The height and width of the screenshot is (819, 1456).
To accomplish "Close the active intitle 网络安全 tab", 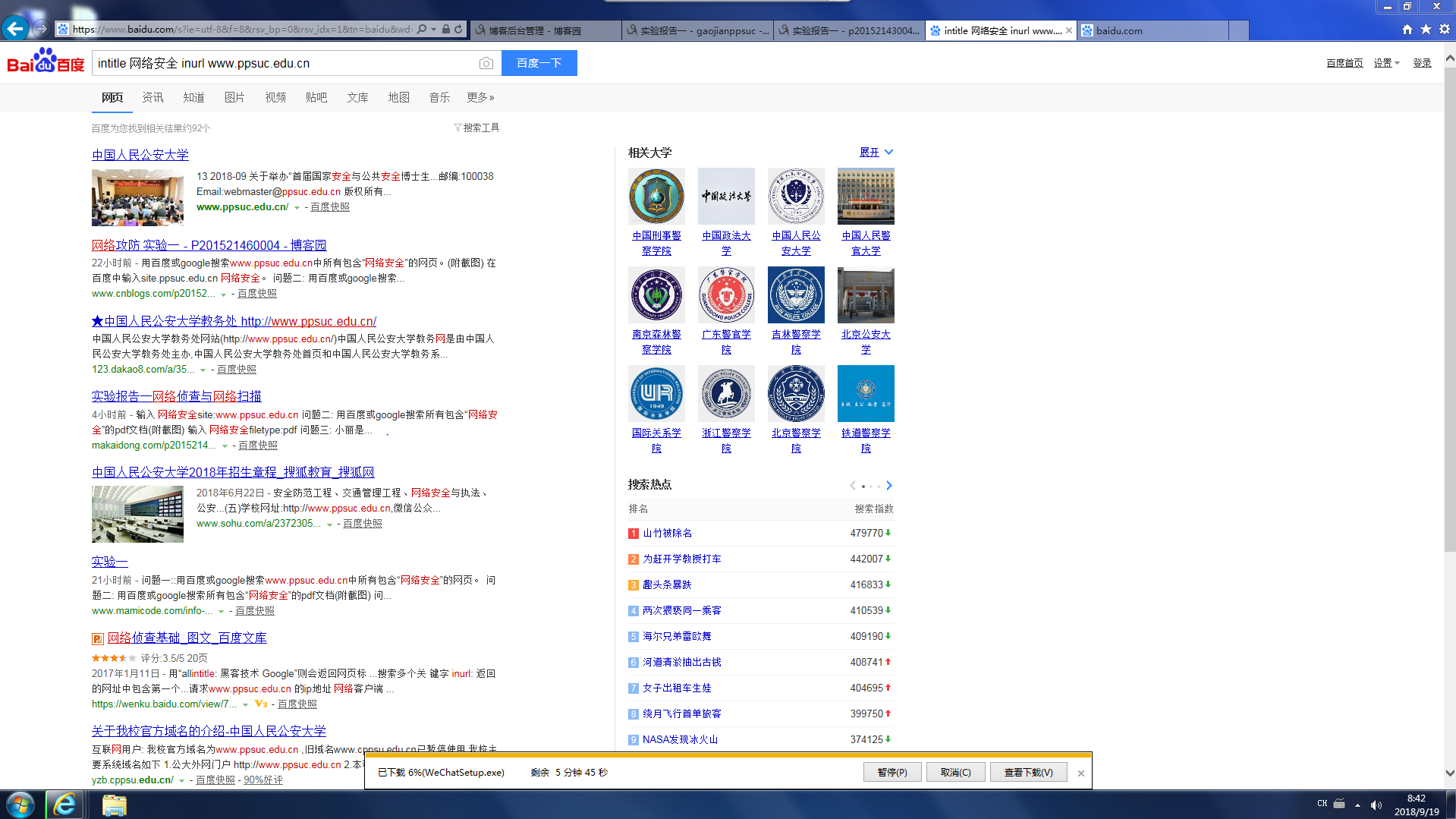I will (x=1069, y=30).
